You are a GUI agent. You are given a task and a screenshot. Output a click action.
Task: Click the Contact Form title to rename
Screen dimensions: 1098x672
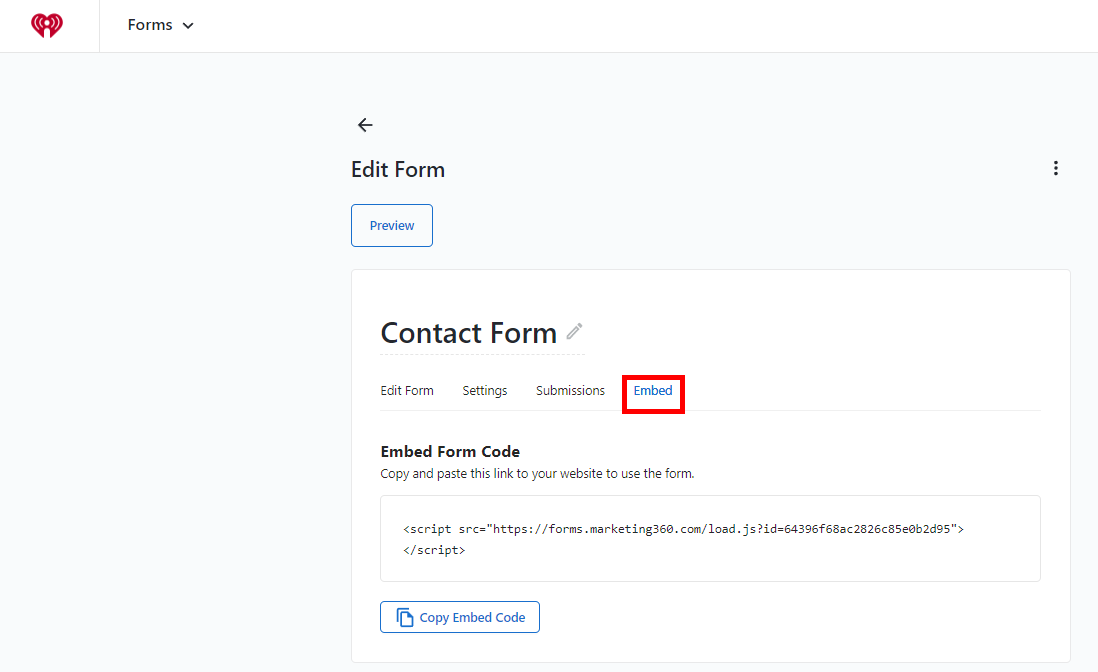tap(468, 333)
